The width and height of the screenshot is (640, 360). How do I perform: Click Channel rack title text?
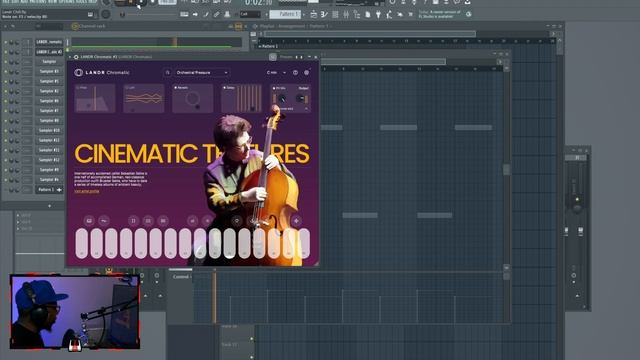92,26
